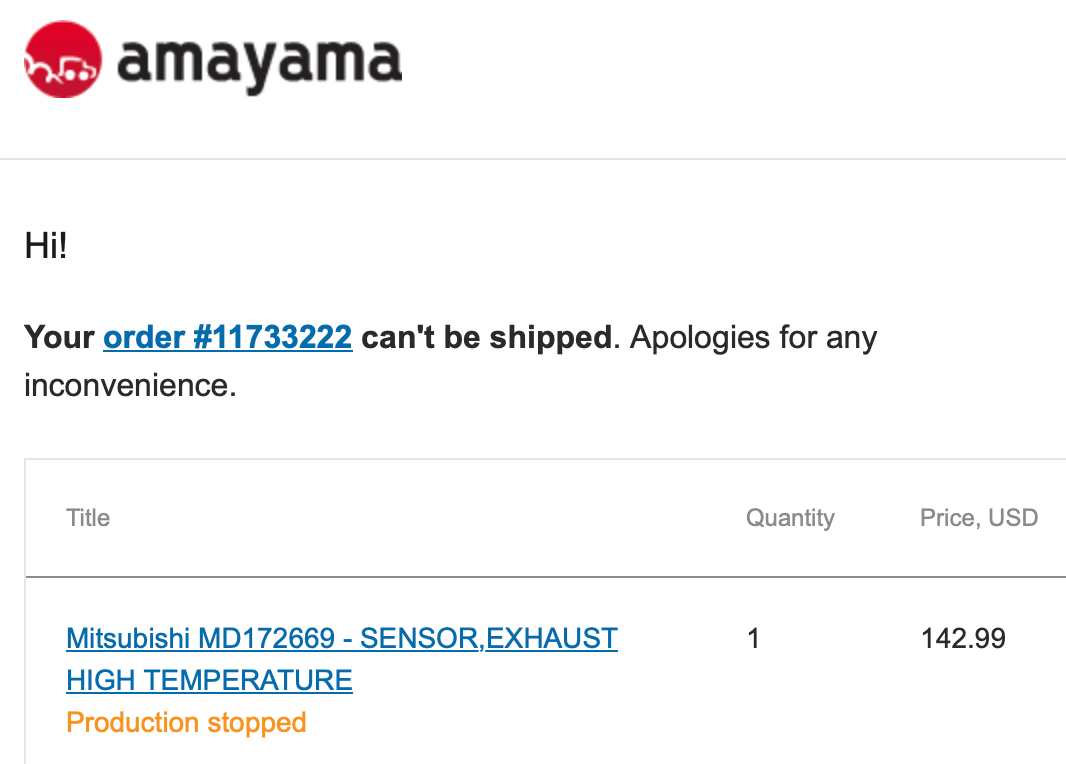Open the order #11733222 link
Viewport: 1066px width, 764px height.
click(x=227, y=337)
